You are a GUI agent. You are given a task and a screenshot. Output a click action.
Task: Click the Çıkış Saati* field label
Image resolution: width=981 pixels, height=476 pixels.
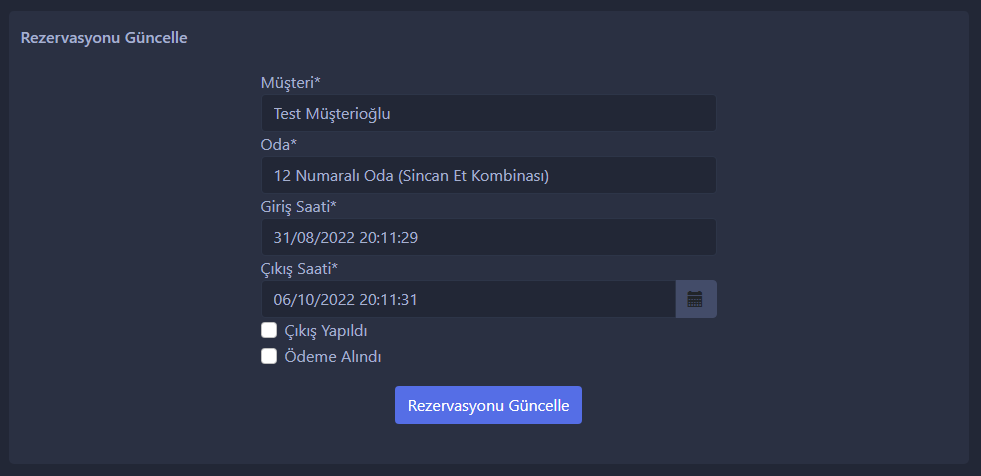300,269
